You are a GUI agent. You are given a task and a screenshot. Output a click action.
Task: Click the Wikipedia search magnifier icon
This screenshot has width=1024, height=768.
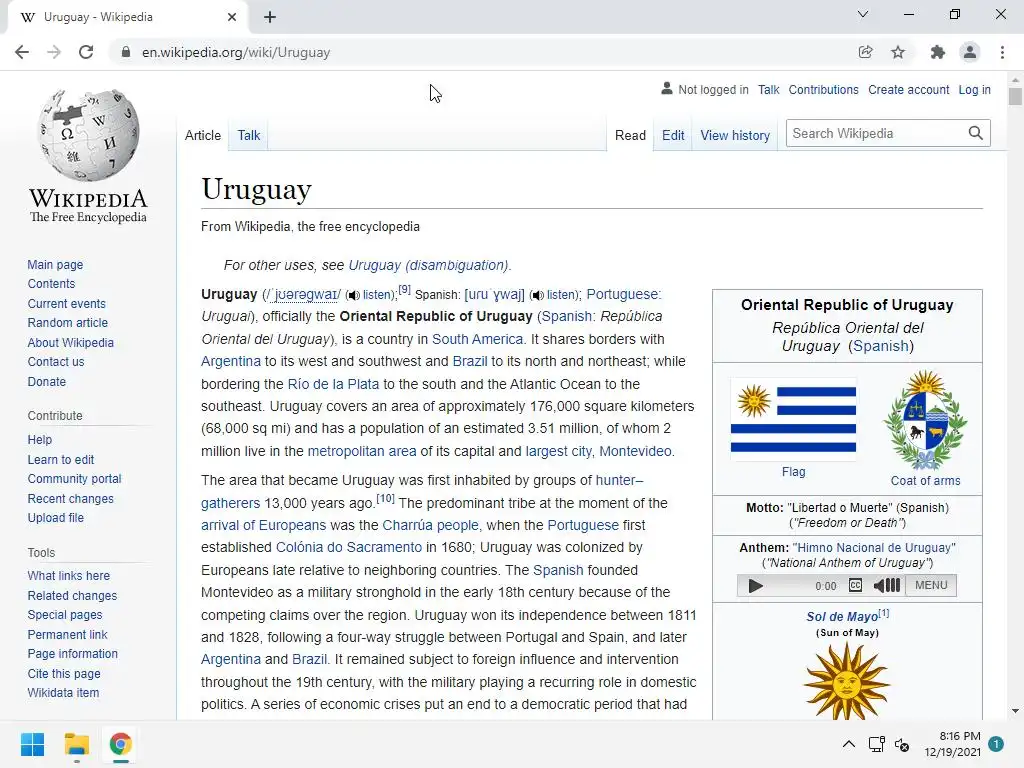(976, 133)
